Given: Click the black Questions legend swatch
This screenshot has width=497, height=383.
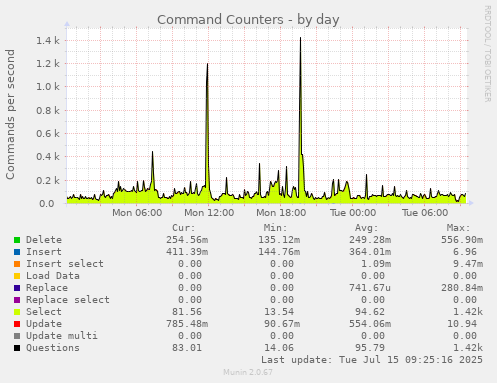Looking at the screenshot, I should pyautogui.click(x=17, y=348).
